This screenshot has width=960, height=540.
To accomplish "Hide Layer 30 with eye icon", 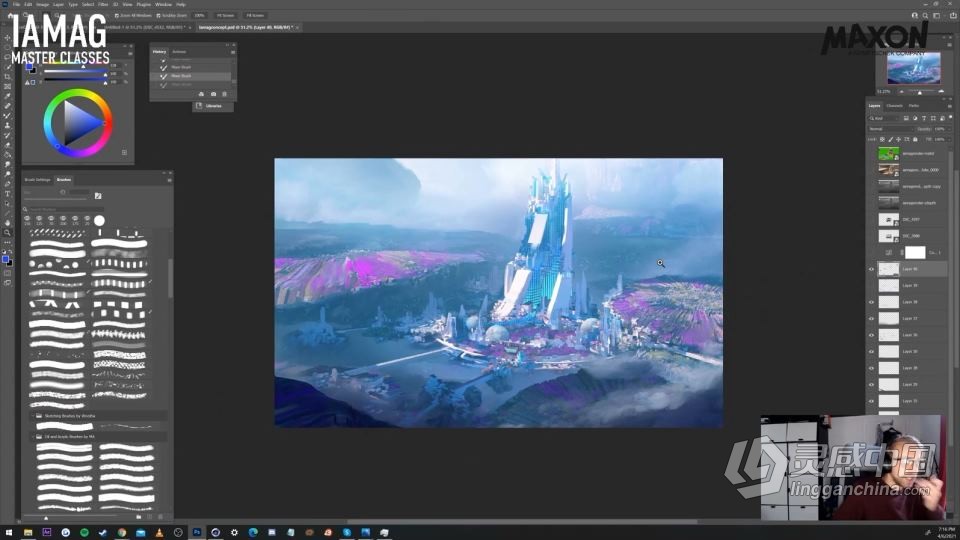I will pos(871,351).
